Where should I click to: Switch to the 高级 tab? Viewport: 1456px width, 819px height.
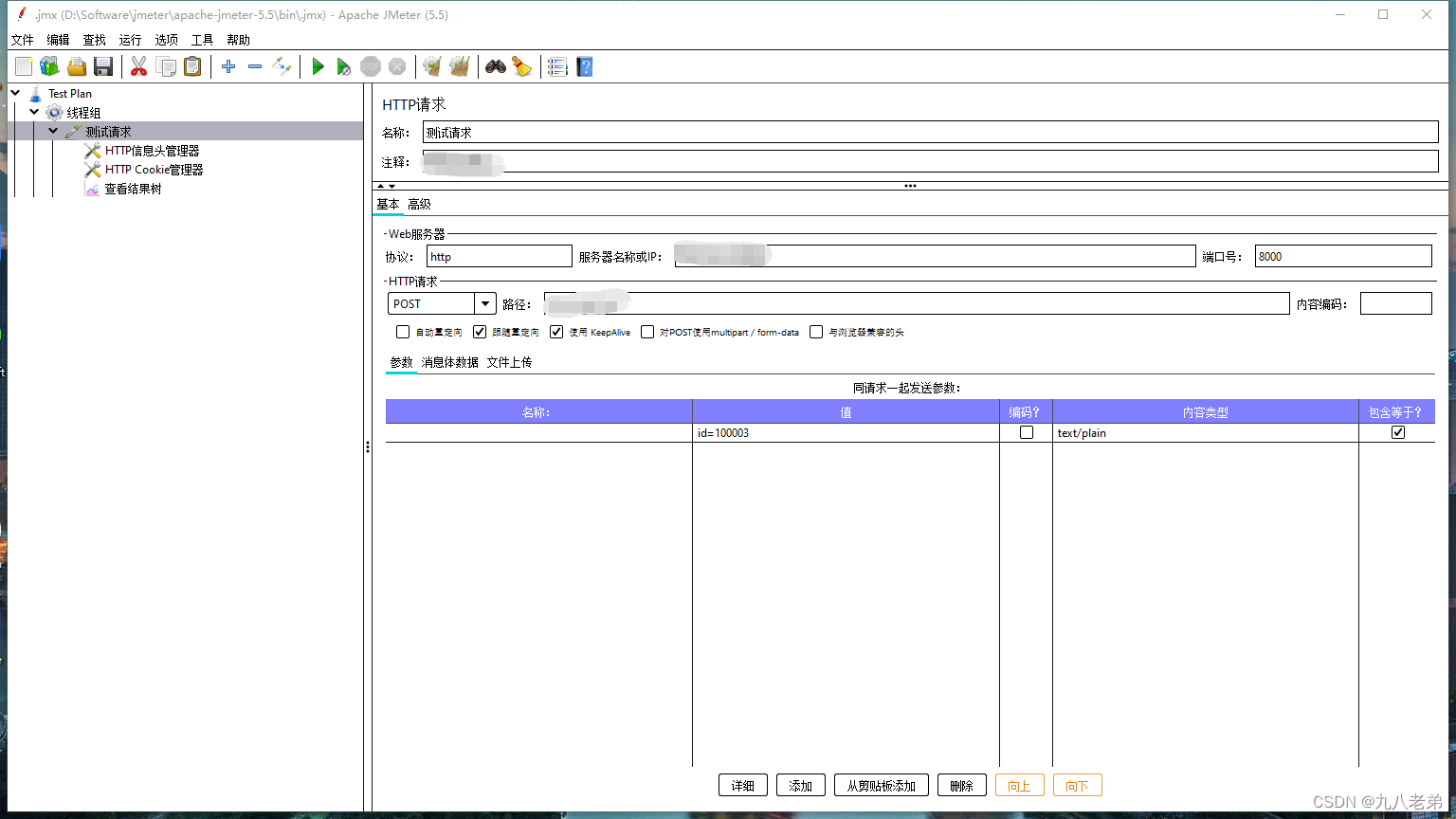(419, 204)
